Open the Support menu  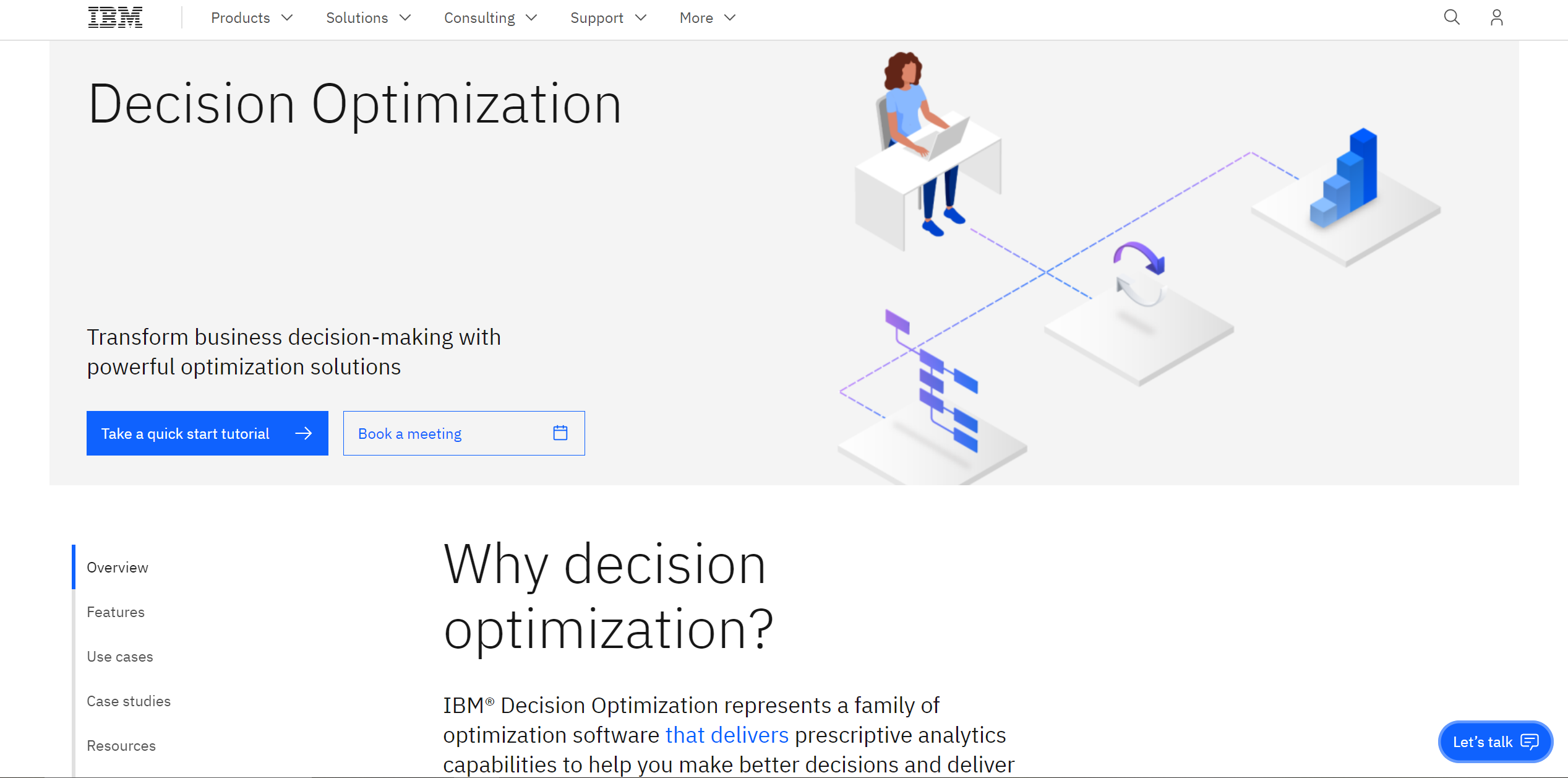pos(605,18)
